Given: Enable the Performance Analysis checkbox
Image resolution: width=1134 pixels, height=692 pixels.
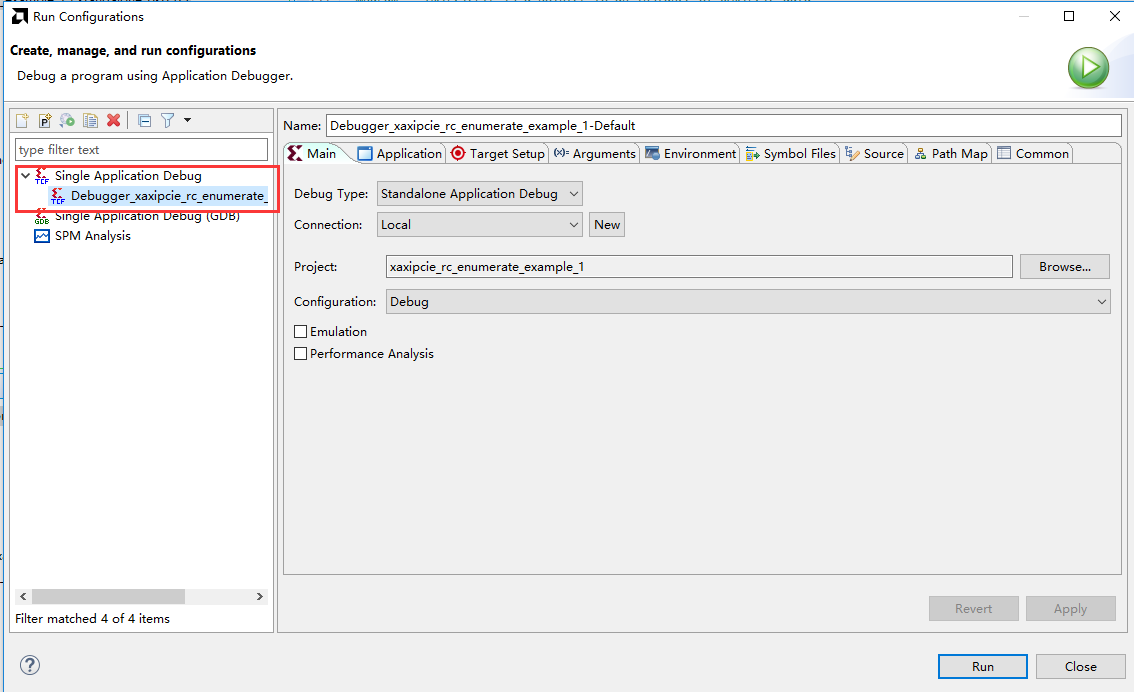Looking at the screenshot, I should point(301,354).
